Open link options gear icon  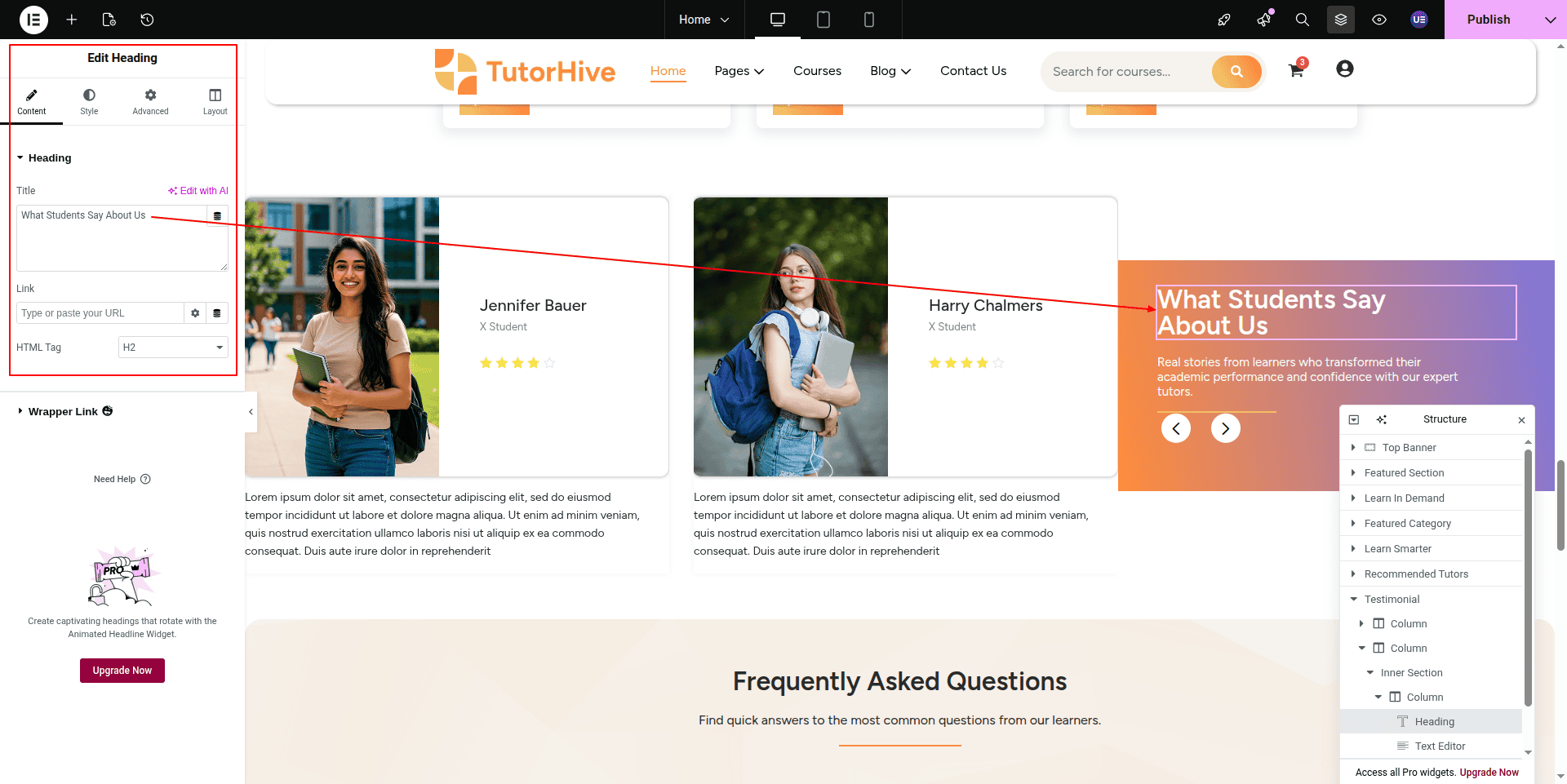pos(195,313)
